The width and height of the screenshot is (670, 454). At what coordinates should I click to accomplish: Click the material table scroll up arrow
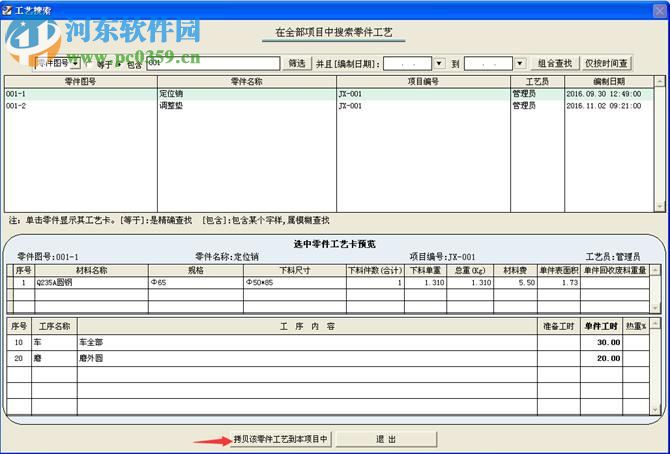pos(655,270)
